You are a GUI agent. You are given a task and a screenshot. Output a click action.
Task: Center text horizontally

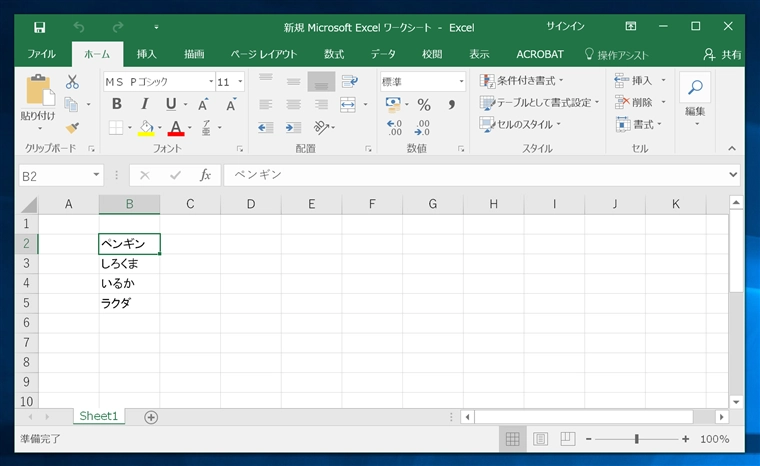(x=293, y=104)
